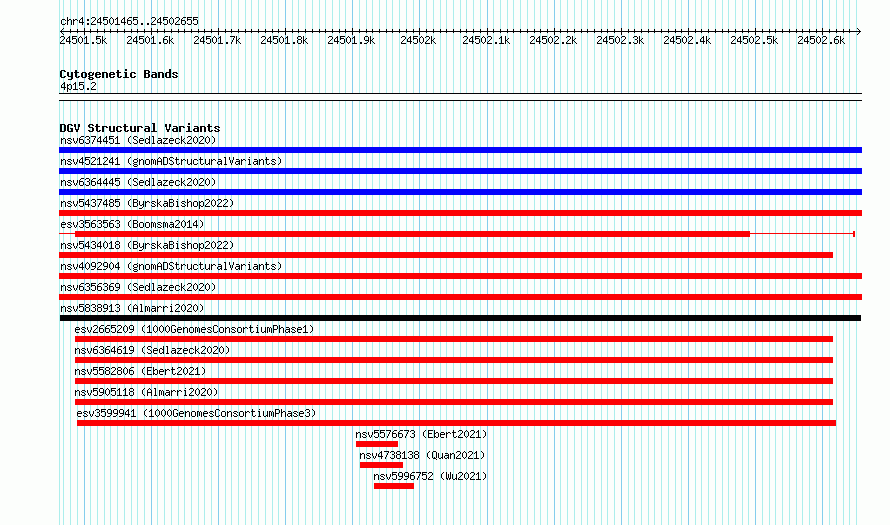This screenshot has height=525, width=890.
Task: Select the red bar under nsv4092904
Action: (460, 276)
